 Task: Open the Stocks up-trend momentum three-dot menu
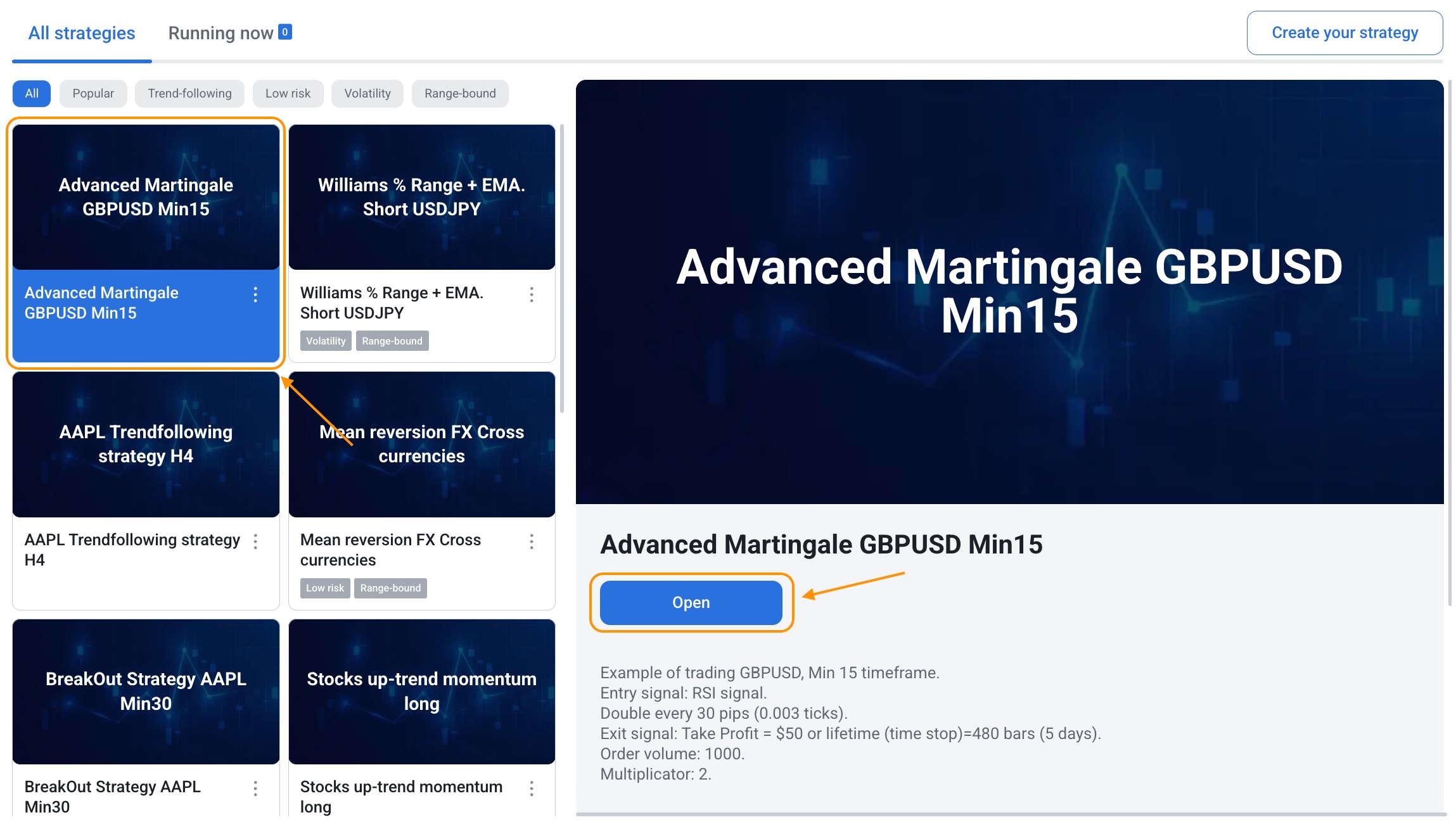(531, 788)
